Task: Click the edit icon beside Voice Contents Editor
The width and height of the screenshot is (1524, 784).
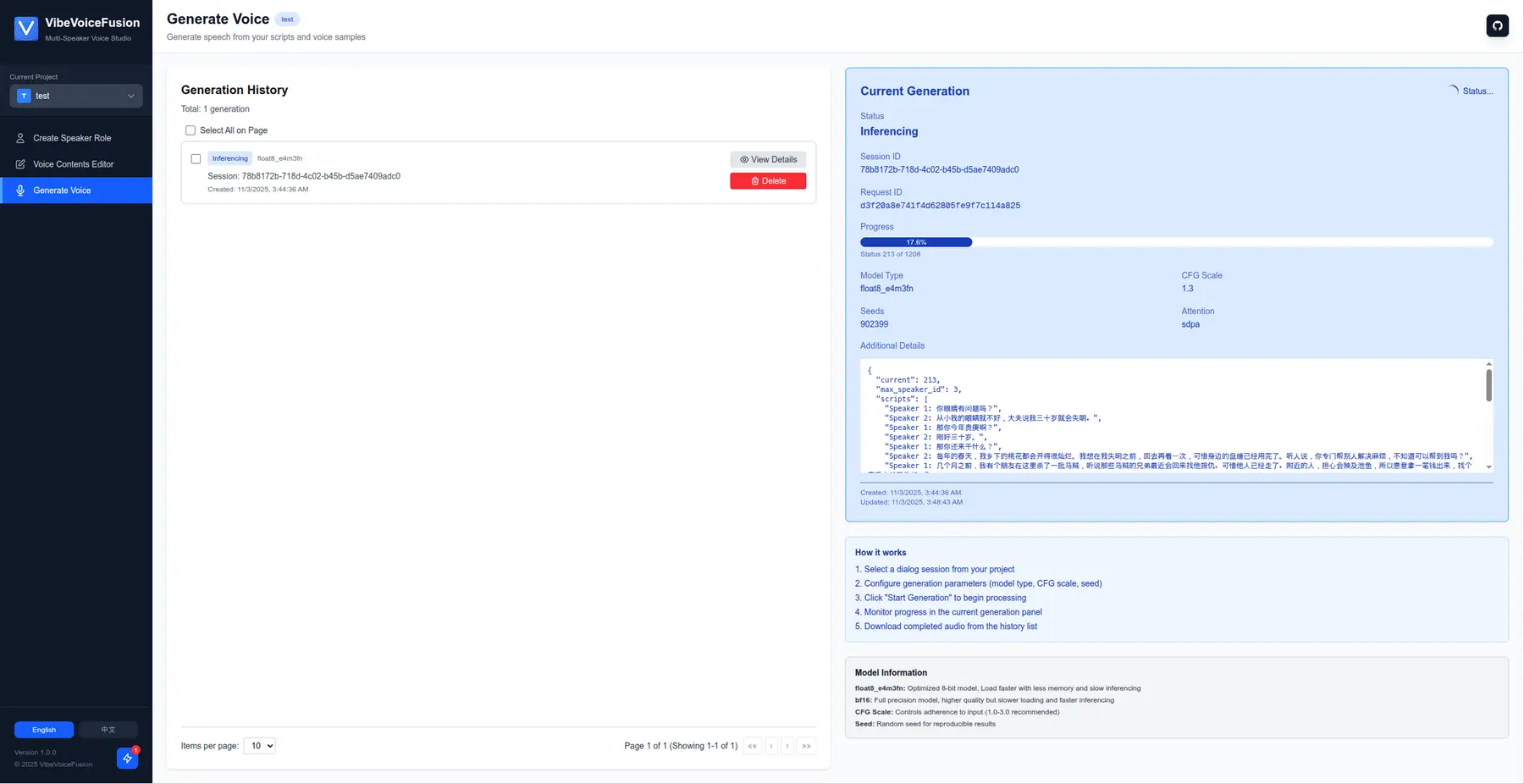Action: tap(20, 164)
